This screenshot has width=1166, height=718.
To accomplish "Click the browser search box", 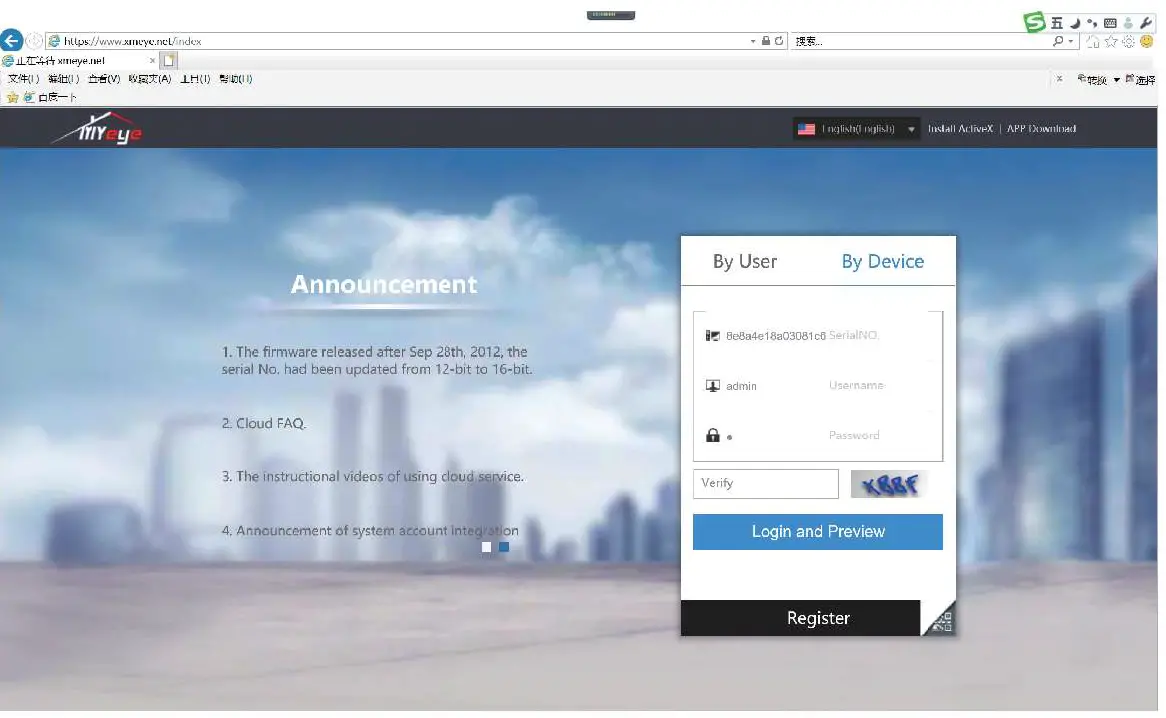I will pyautogui.click(x=921, y=41).
